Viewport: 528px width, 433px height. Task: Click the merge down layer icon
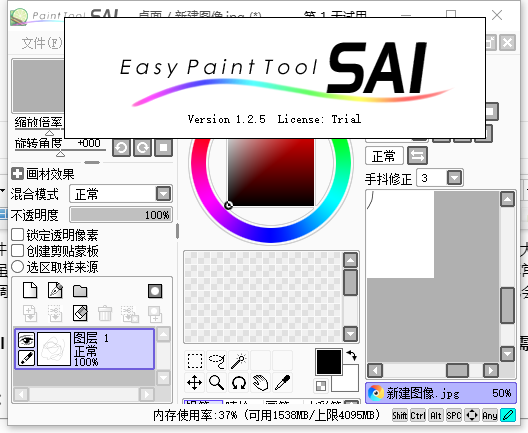tap(55, 313)
